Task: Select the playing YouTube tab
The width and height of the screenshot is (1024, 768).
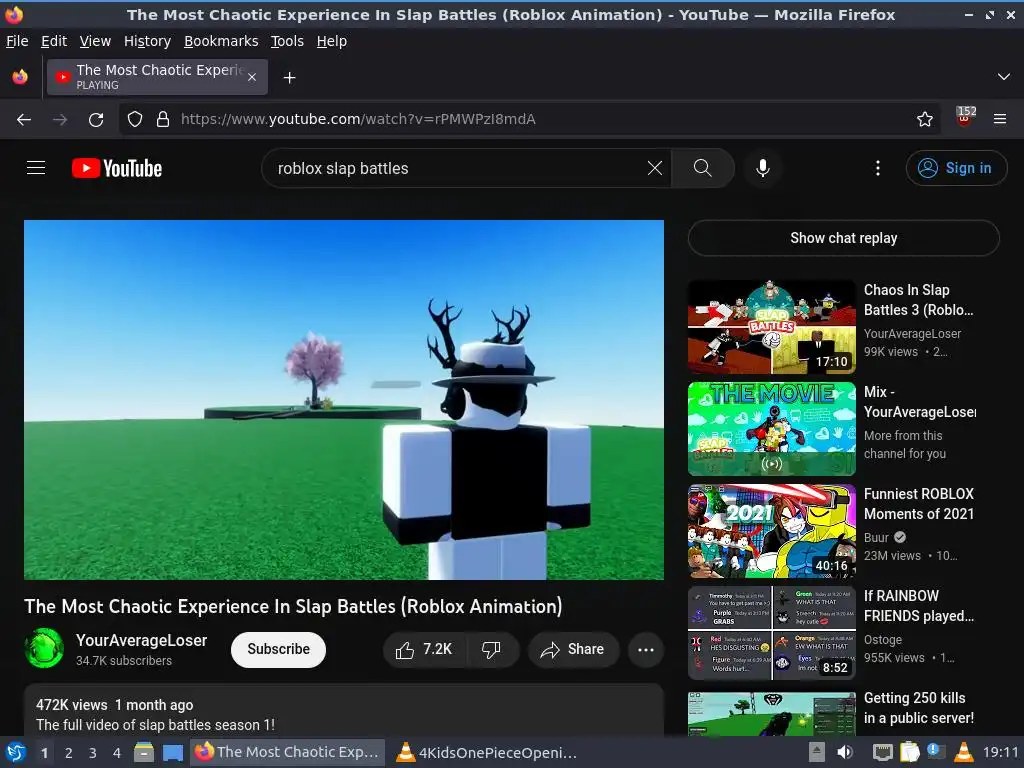Action: (x=157, y=77)
